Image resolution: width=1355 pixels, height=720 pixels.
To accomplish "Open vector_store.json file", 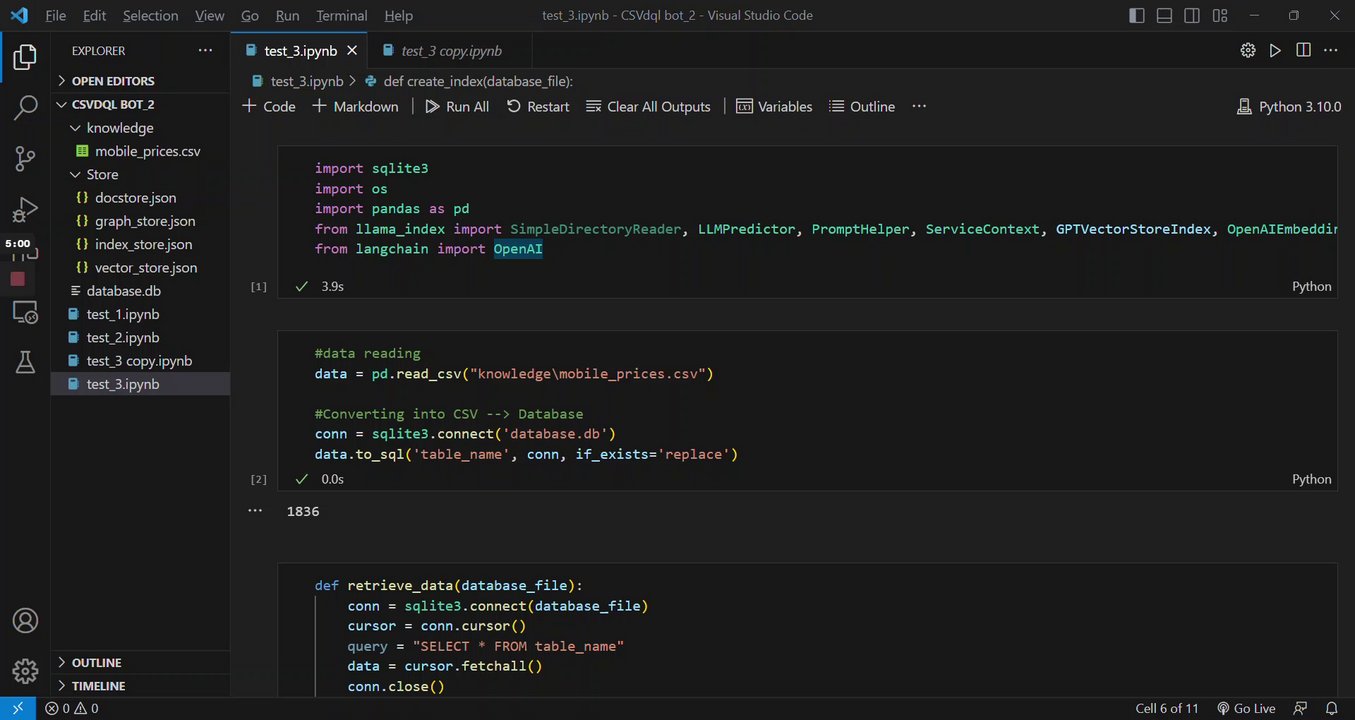I will 140,268.
